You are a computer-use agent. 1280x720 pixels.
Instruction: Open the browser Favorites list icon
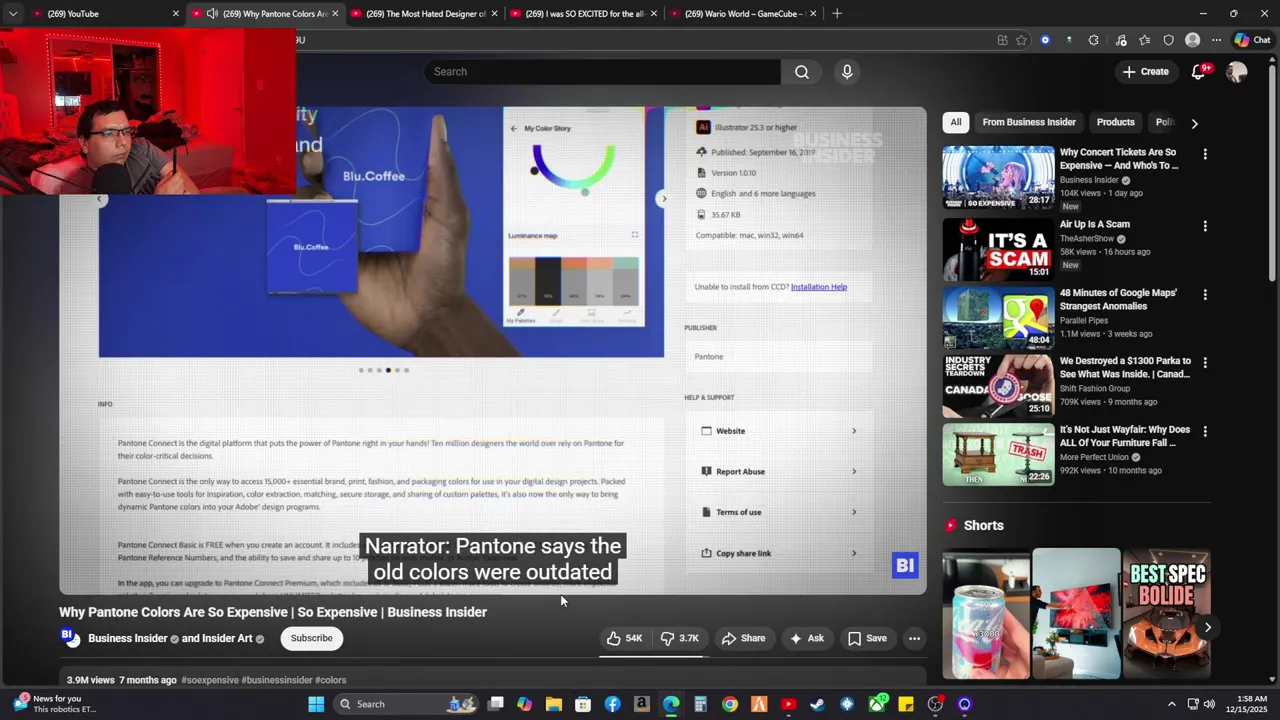tap(1144, 40)
